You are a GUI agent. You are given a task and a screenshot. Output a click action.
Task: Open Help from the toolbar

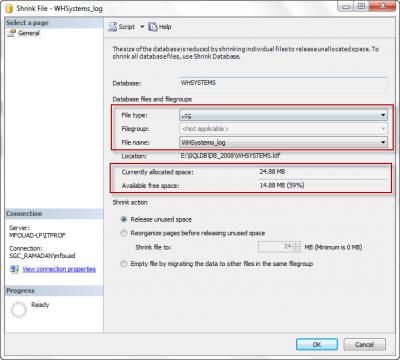coord(160,27)
